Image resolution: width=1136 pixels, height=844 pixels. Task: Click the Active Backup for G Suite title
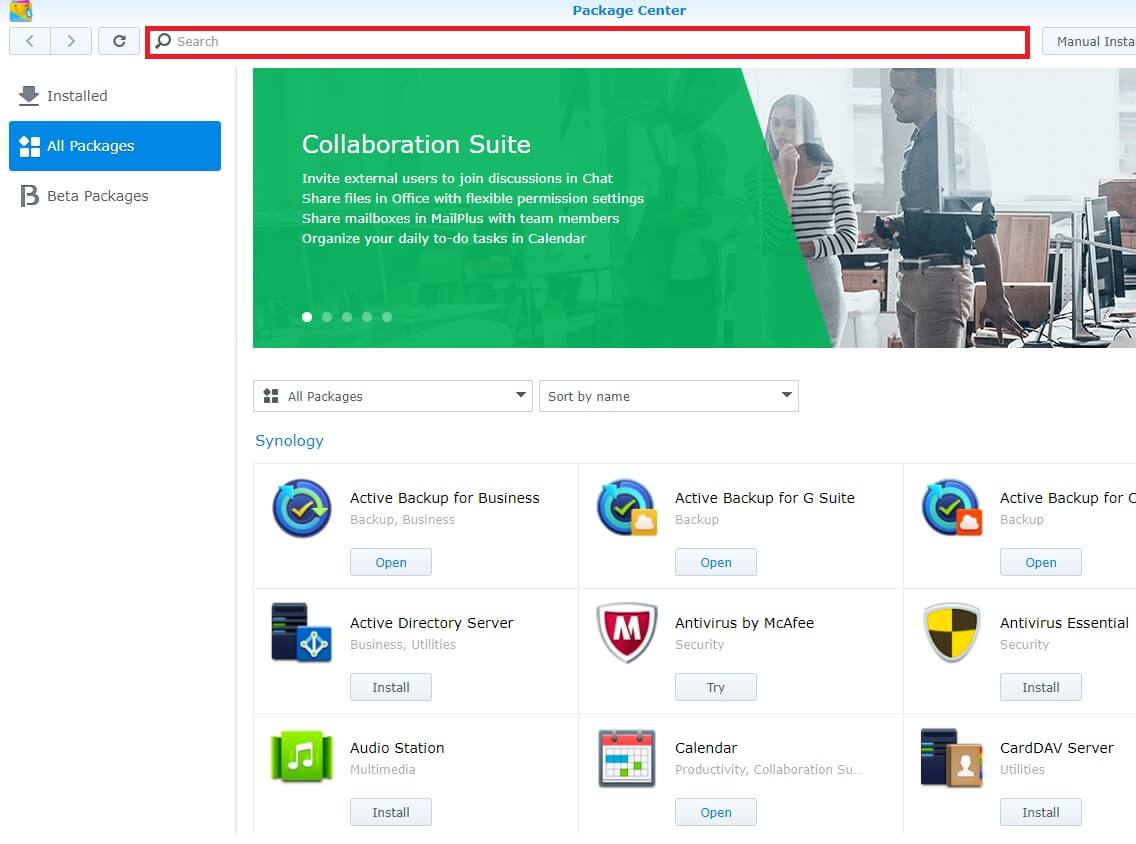[764, 498]
